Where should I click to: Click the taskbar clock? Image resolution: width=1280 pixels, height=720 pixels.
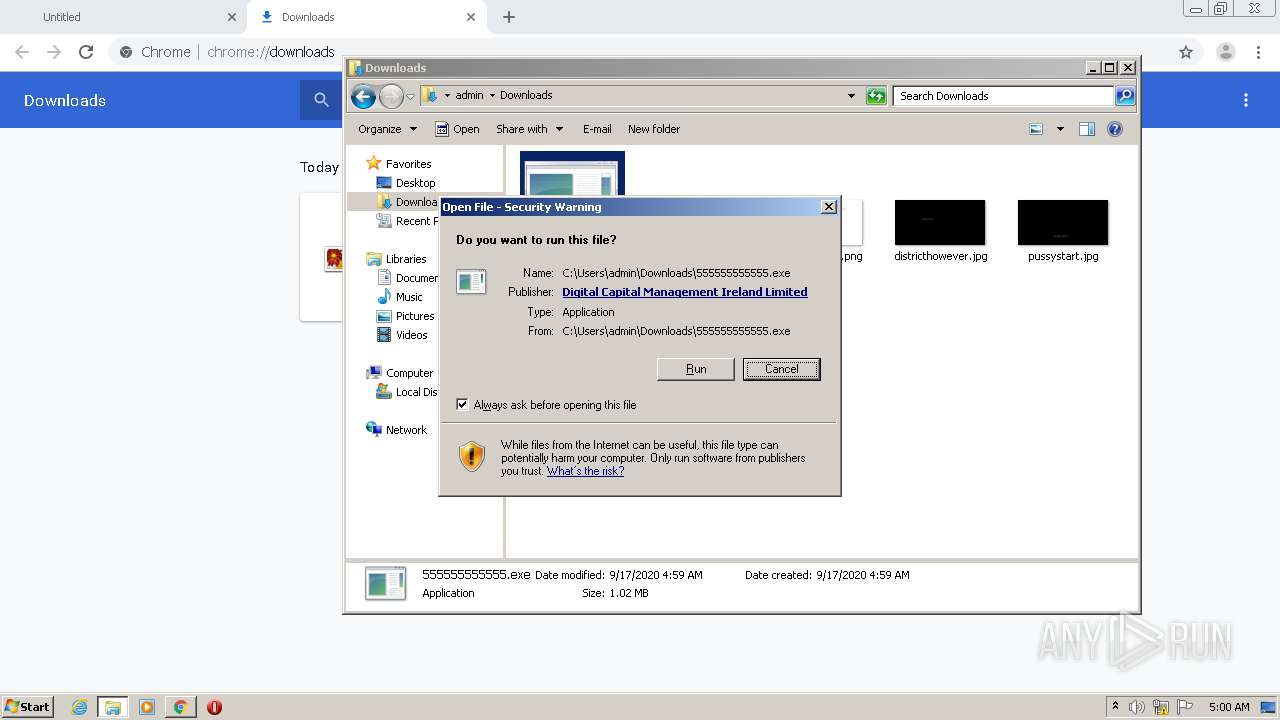1229,707
